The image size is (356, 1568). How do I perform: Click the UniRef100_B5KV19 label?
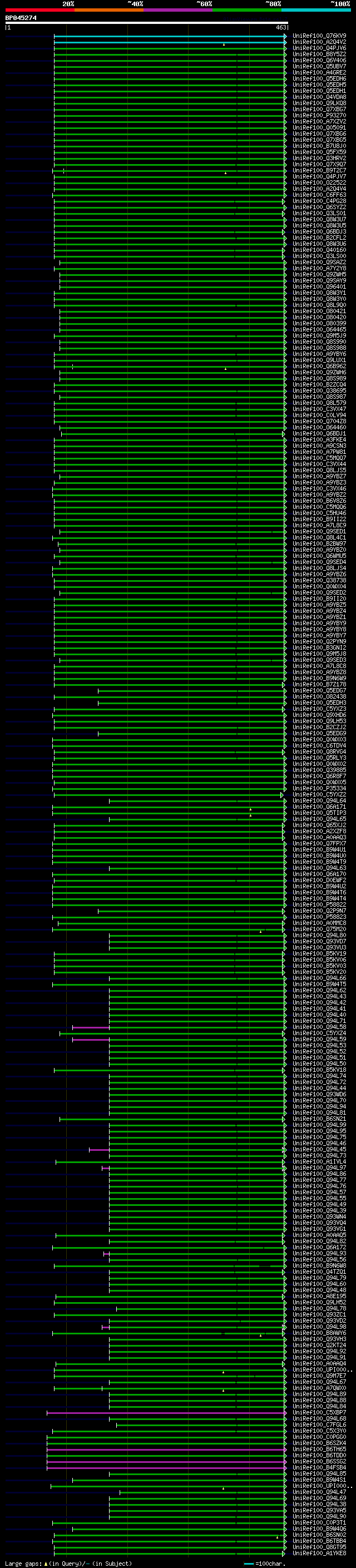click(319, 953)
